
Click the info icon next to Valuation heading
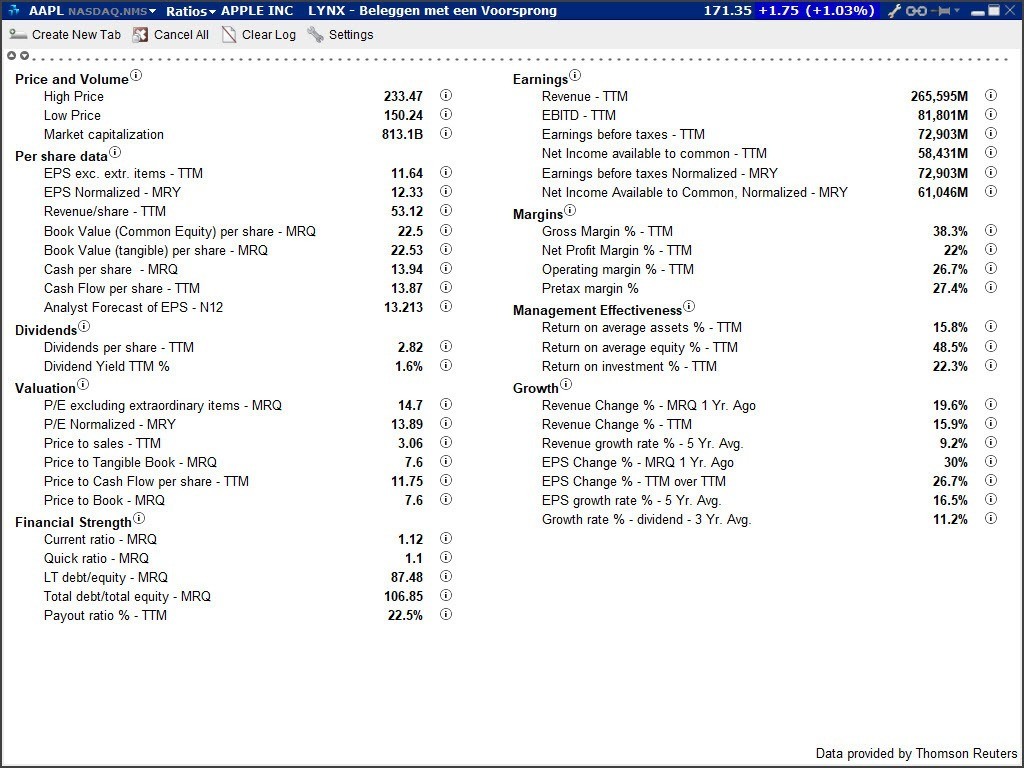coord(83,384)
